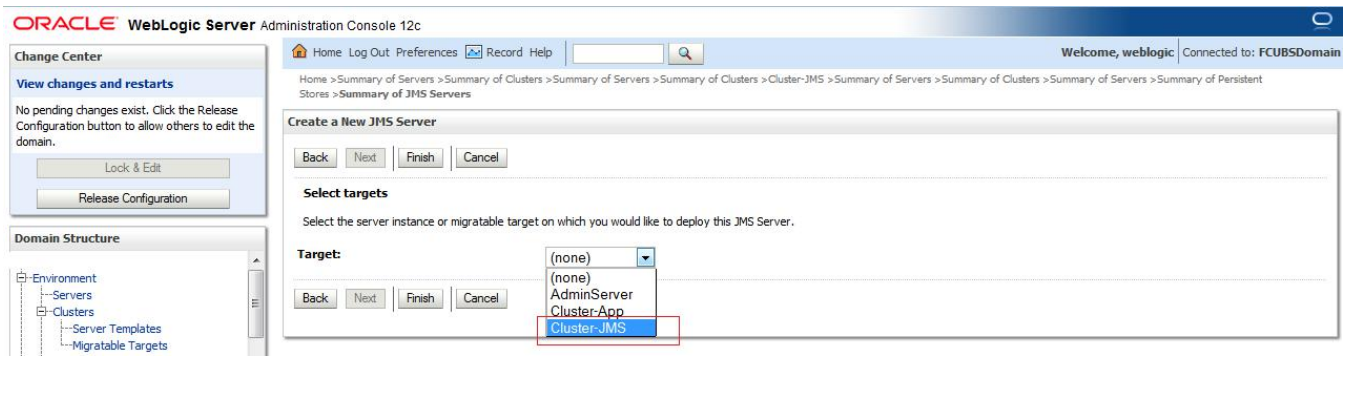1363x418 pixels.
Task: Click the Next button above Select targets
Action: pyautogui.click(x=365, y=158)
